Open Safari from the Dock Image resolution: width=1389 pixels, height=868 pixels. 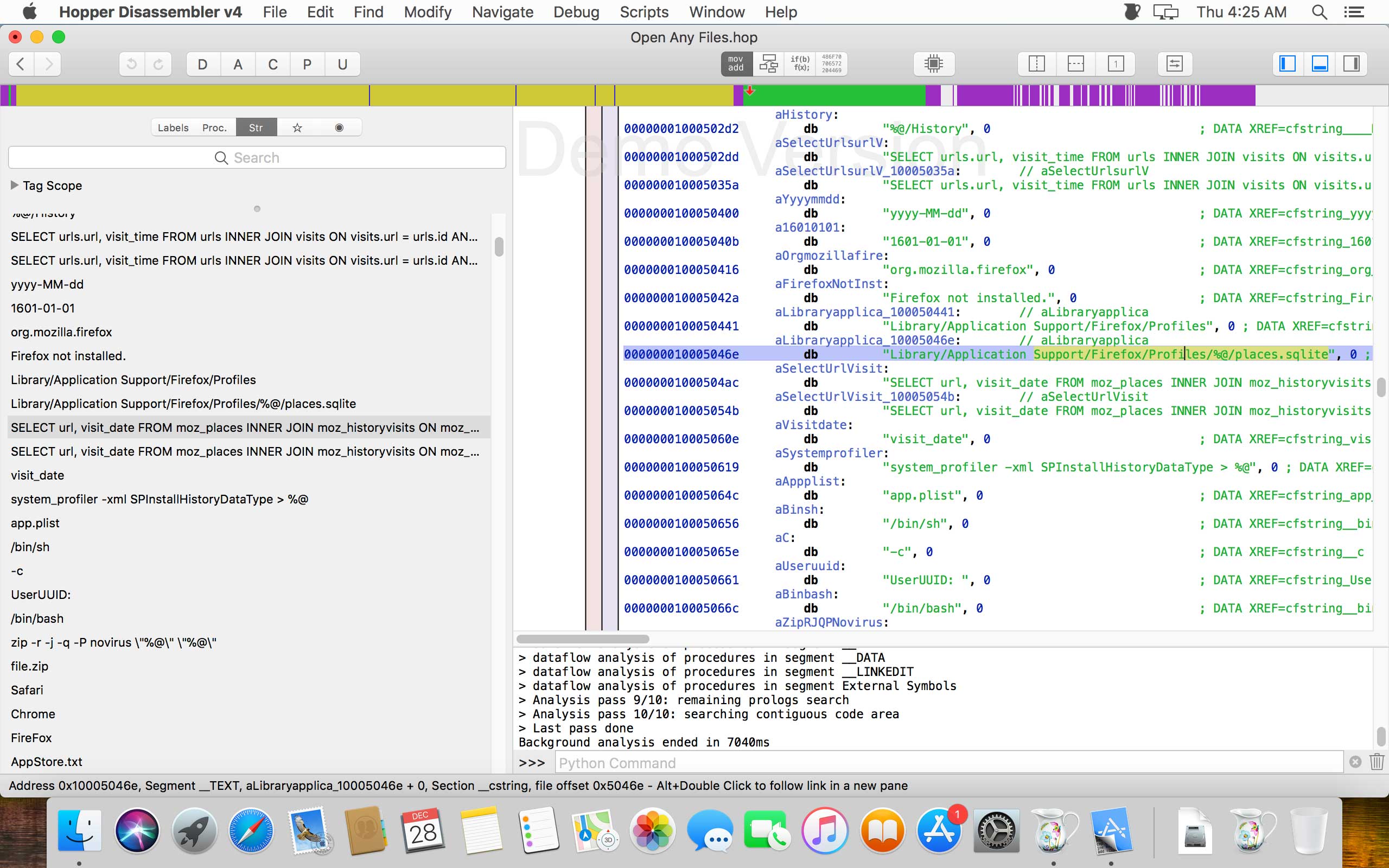(251, 831)
